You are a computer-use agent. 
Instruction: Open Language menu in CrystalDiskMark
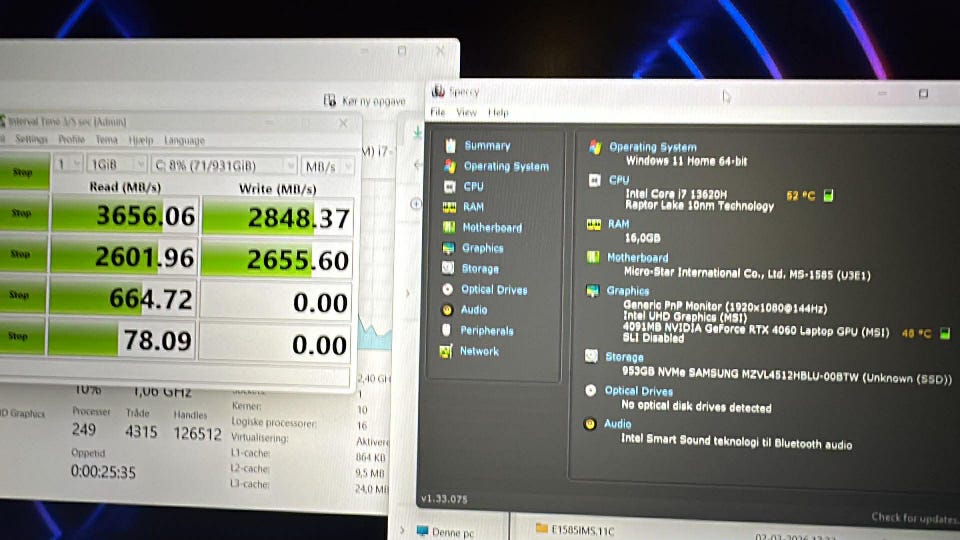point(184,141)
